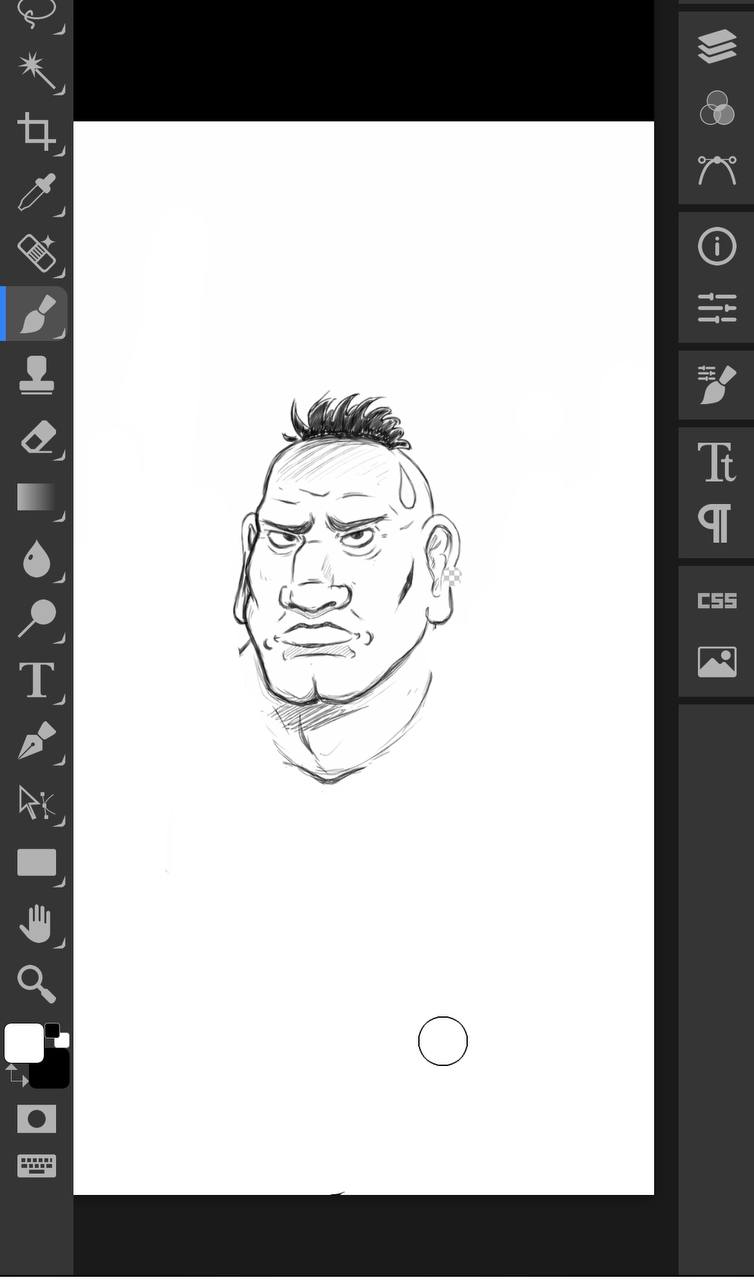Reset colors to default black and white
The image size is (754, 1280).
point(56,1035)
